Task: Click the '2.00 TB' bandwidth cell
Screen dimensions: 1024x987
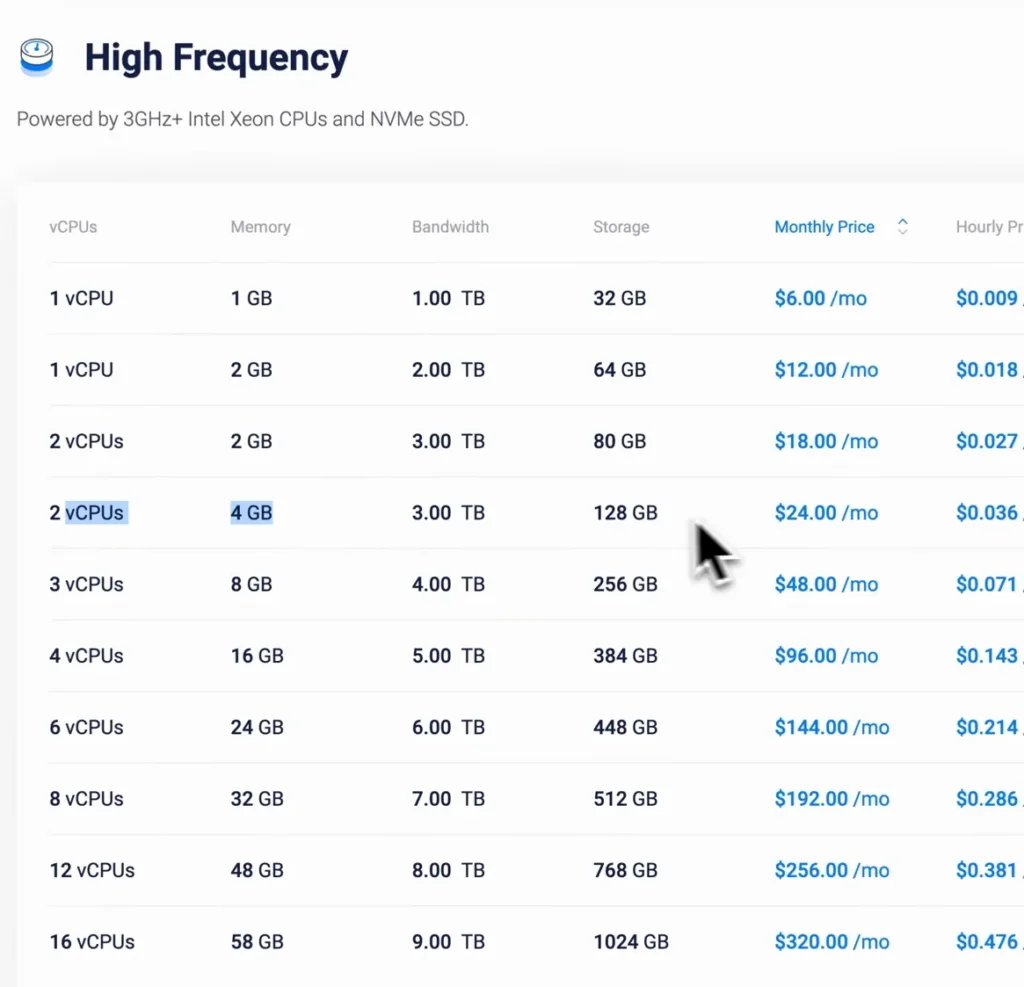Action: click(x=449, y=370)
